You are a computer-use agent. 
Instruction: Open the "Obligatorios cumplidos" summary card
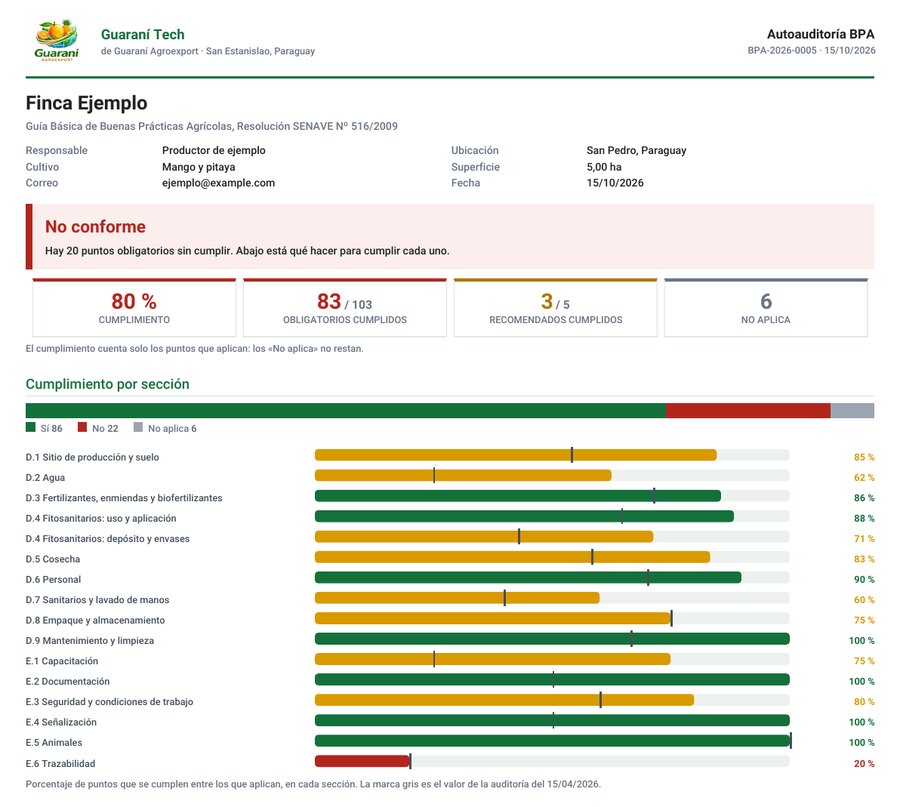344,308
